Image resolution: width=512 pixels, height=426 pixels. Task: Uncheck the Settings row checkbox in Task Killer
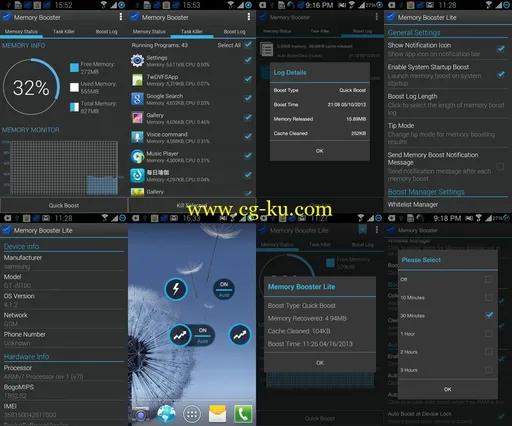coord(248,60)
